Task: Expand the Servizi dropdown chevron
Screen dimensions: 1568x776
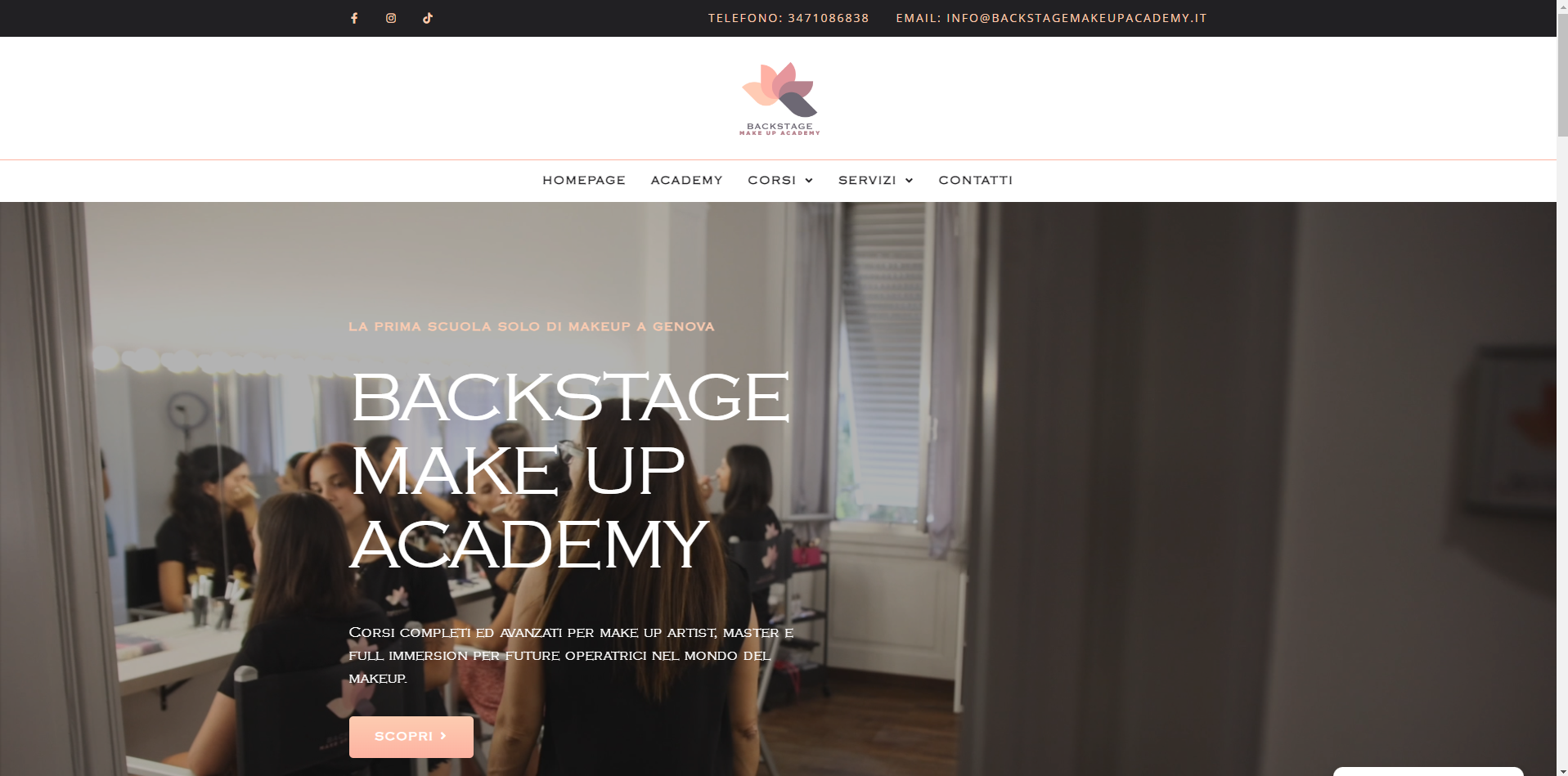Action: (x=909, y=181)
